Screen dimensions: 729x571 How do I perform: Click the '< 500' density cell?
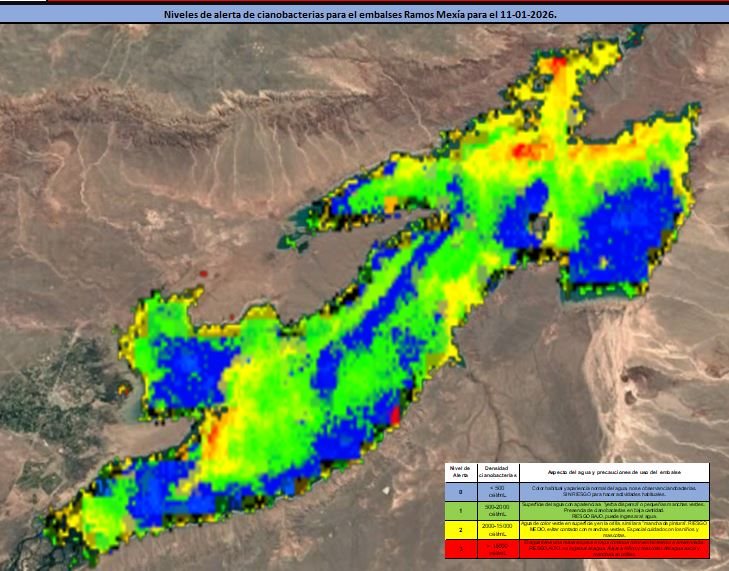point(497,491)
